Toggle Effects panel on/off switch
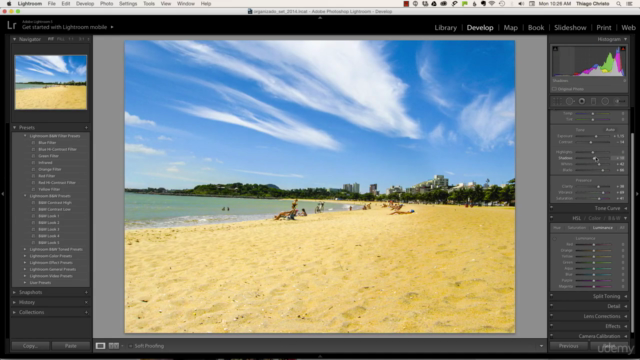 coord(551,326)
